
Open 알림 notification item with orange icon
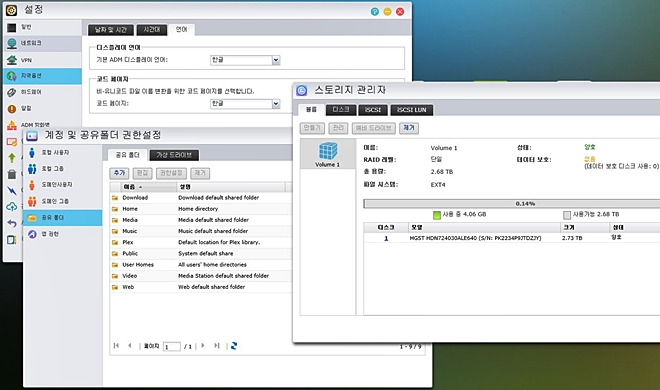click(42, 109)
